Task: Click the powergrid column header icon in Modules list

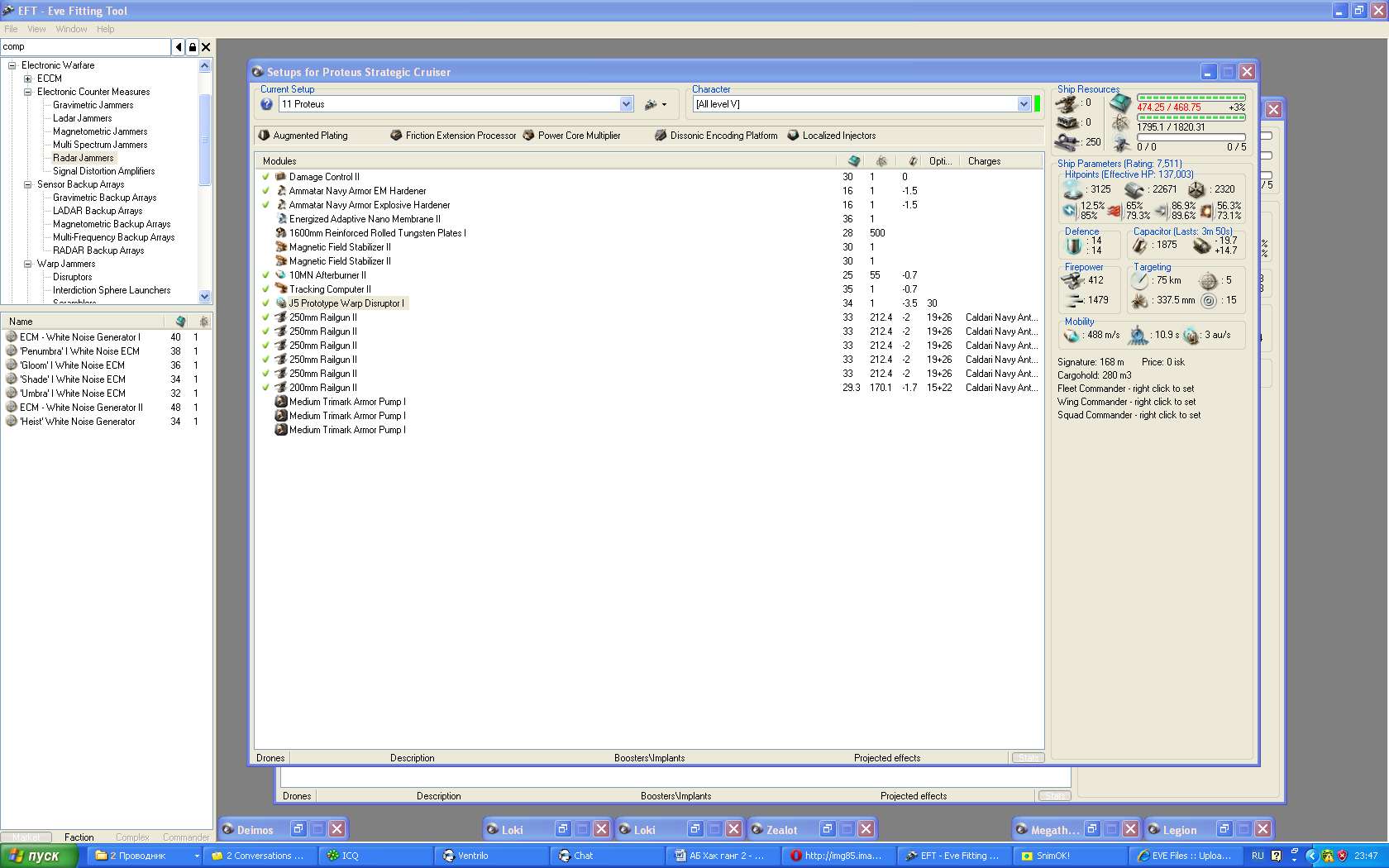Action: 881,161
